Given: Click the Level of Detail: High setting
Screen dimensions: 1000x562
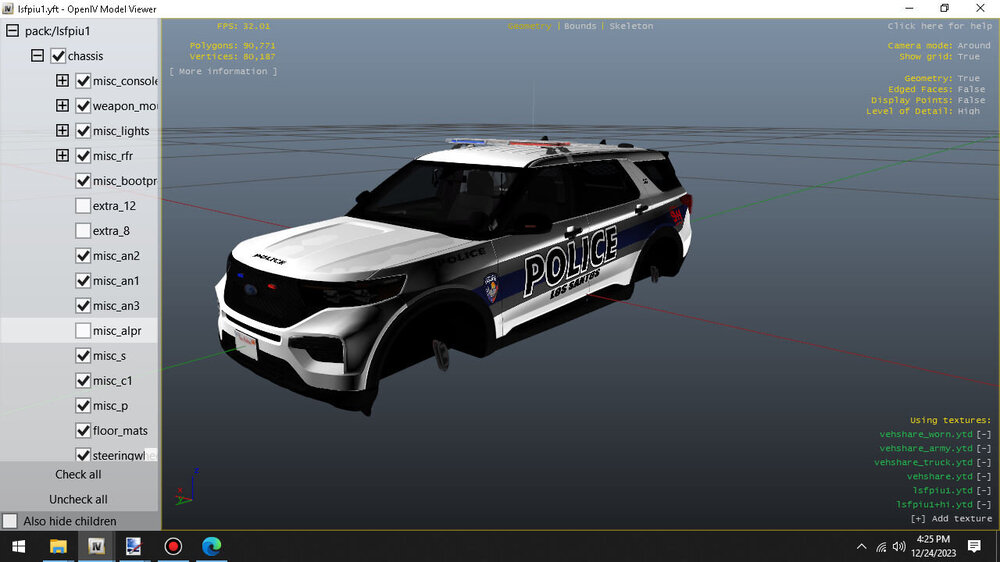Looking at the screenshot, I should 923,111.
